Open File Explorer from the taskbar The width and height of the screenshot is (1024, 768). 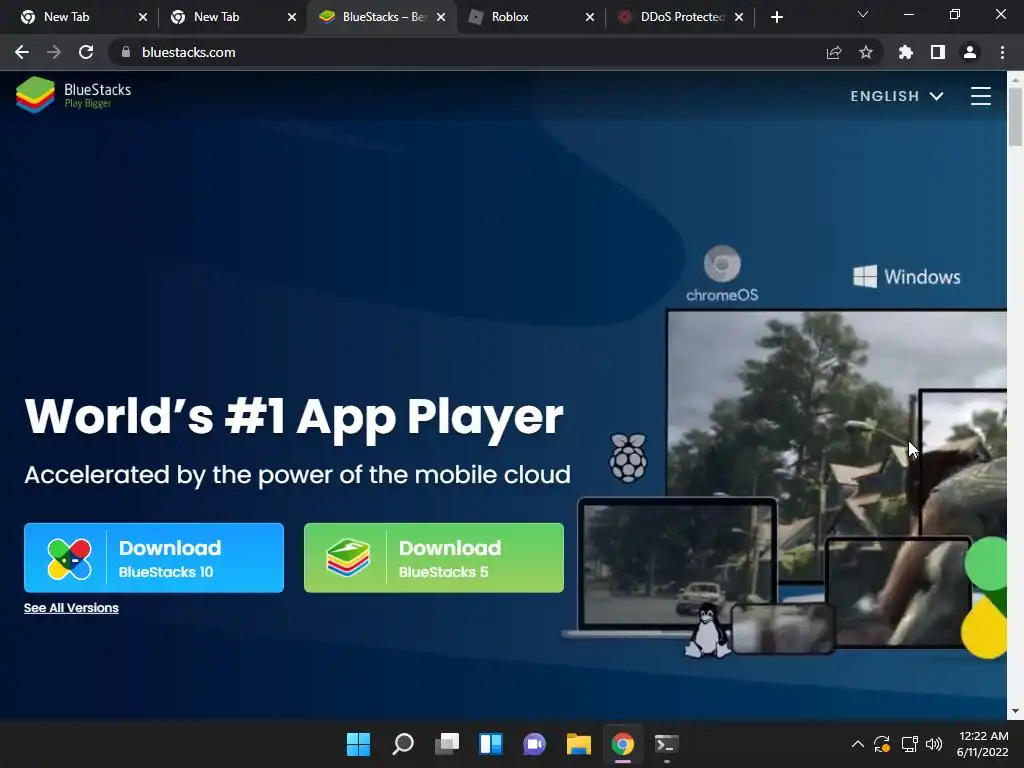tap(579, 744)
